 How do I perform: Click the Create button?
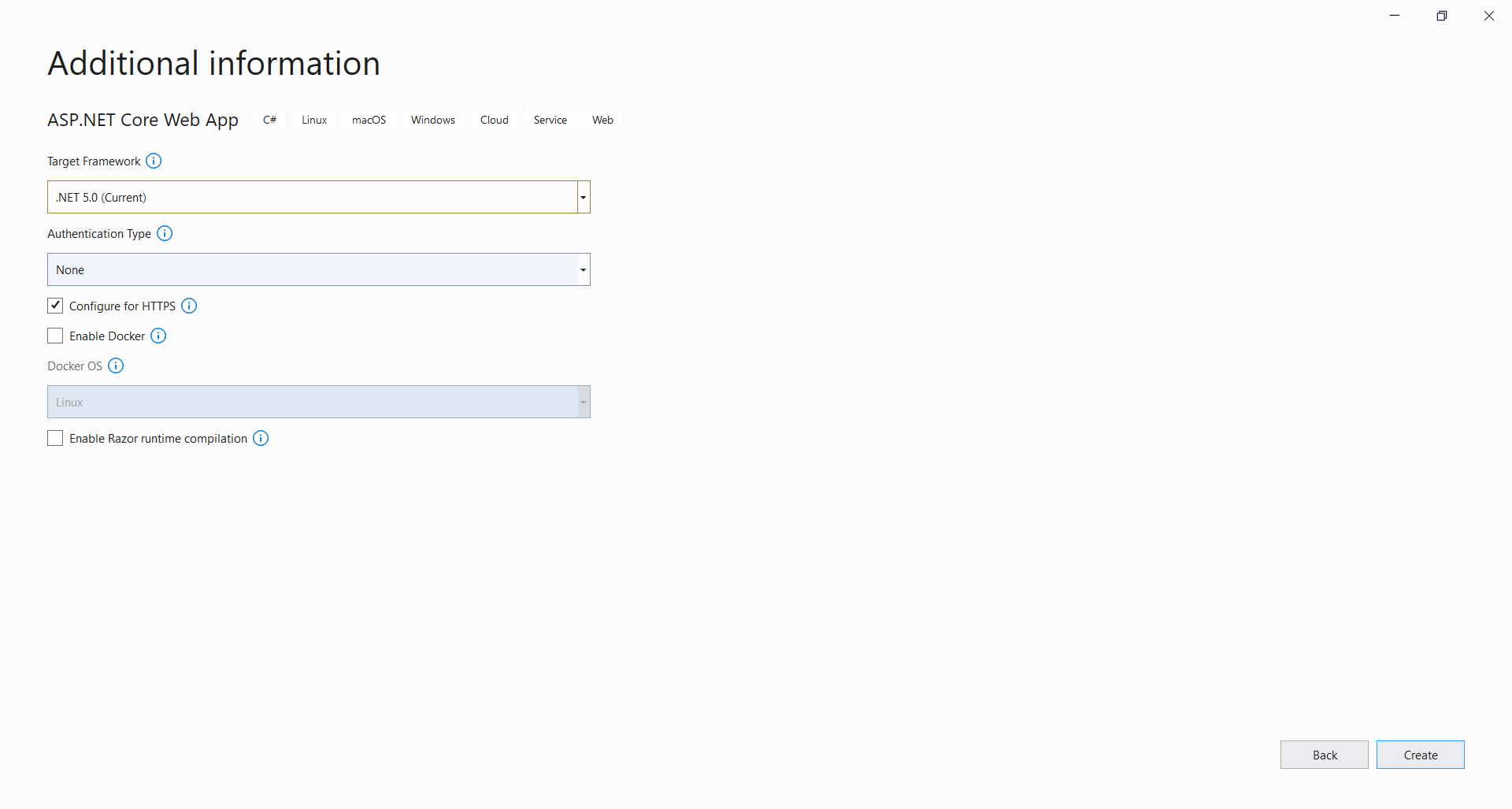coord(1420,755)
